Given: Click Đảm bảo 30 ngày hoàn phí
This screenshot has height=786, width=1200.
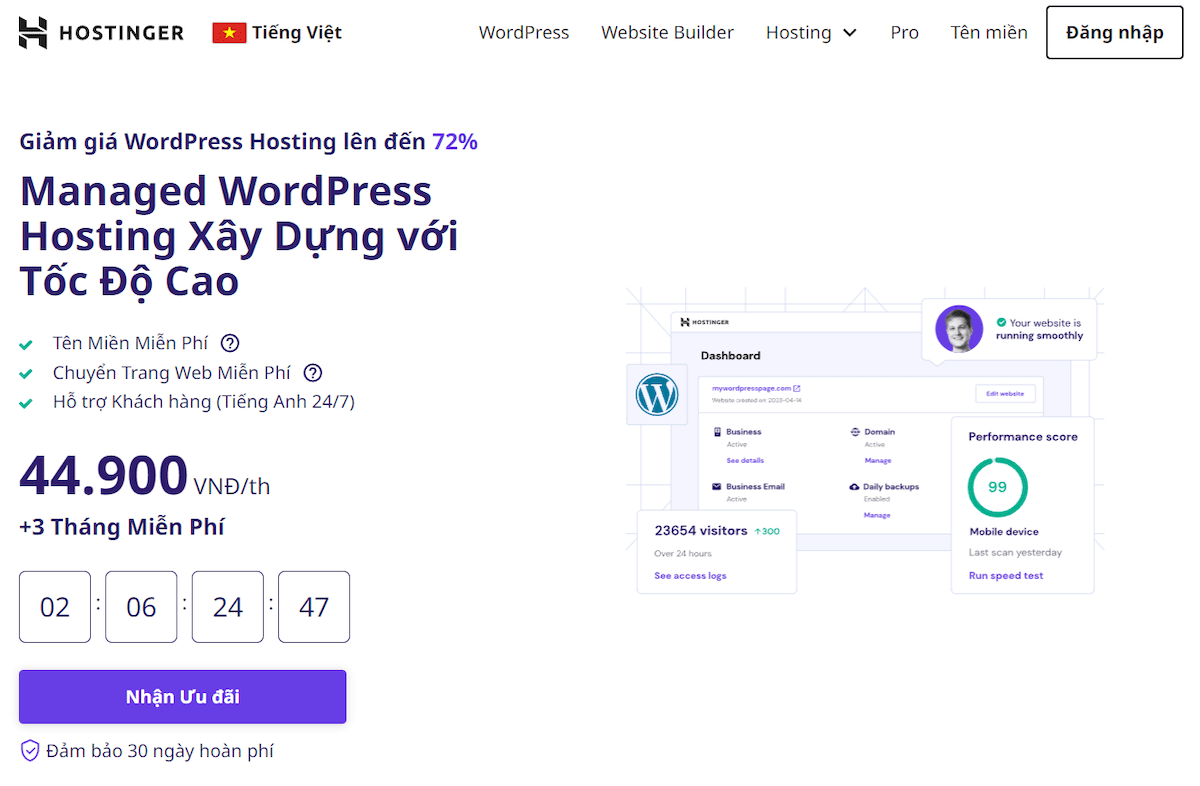Looking at the screenshot, I should click(x=160, y=751).
